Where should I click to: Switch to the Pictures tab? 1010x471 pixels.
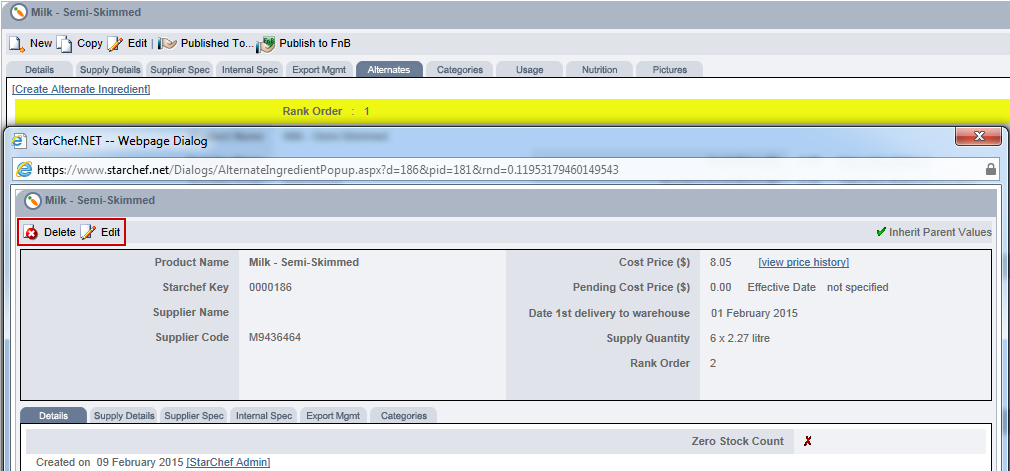(x=670, y=70)
